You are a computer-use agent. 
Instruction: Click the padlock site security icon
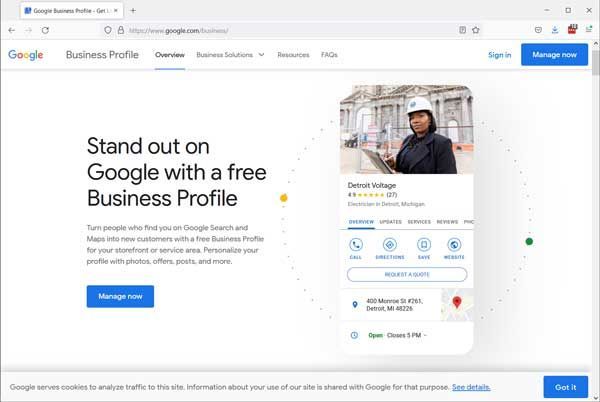121,30
